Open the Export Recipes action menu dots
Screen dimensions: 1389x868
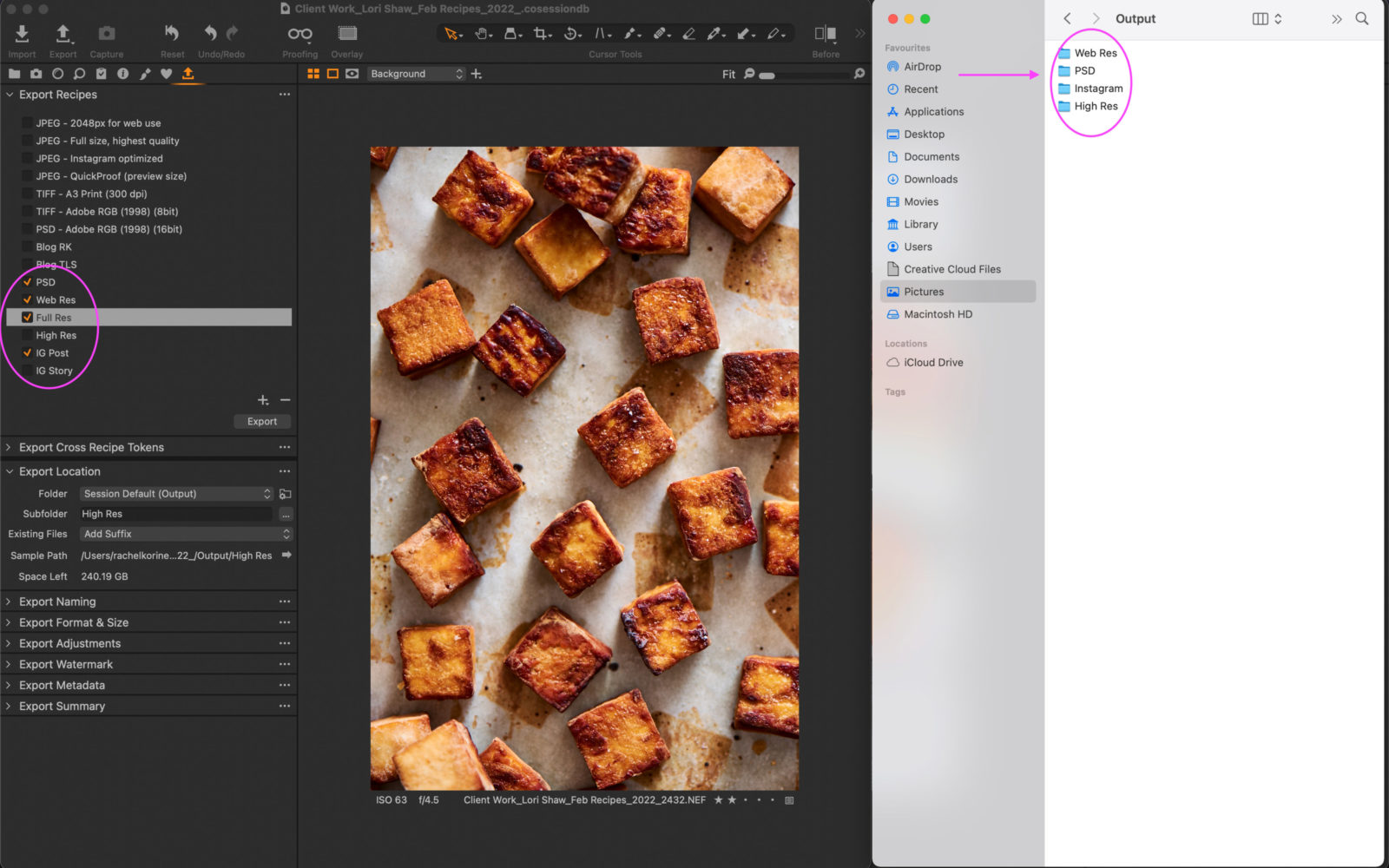[x=285, y=95]
